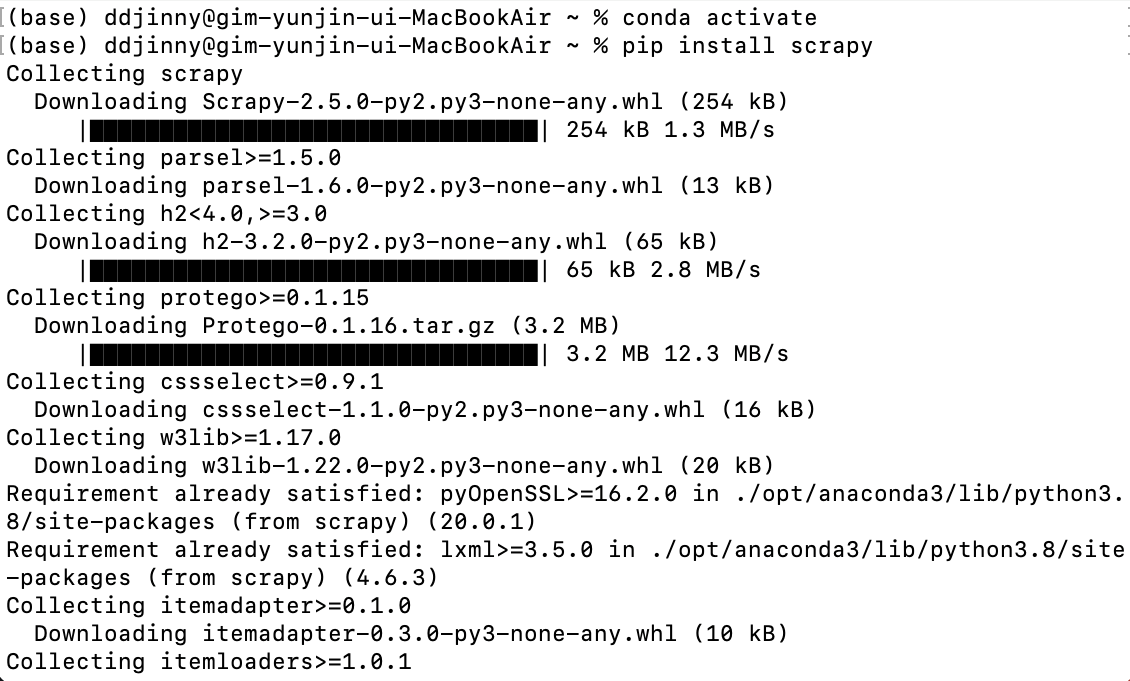Click the 254 kB download progress bar
Screen dimensions: 1130x681
click(x=319, y=130)
